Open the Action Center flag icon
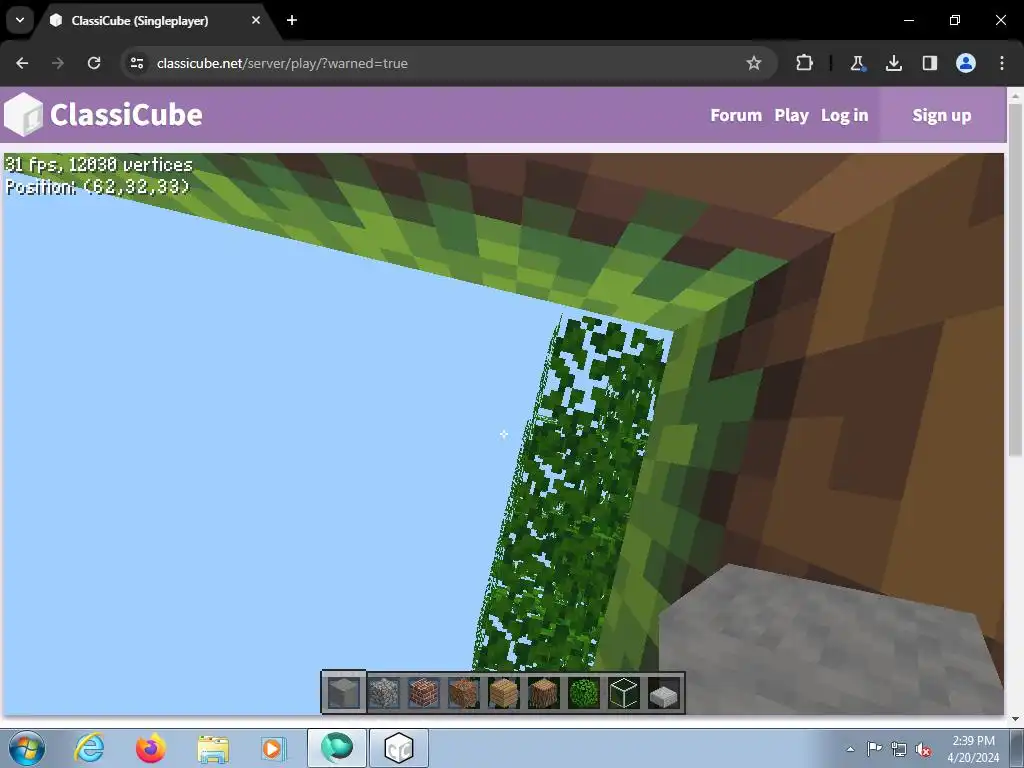1024x768 pixels. 874,749
